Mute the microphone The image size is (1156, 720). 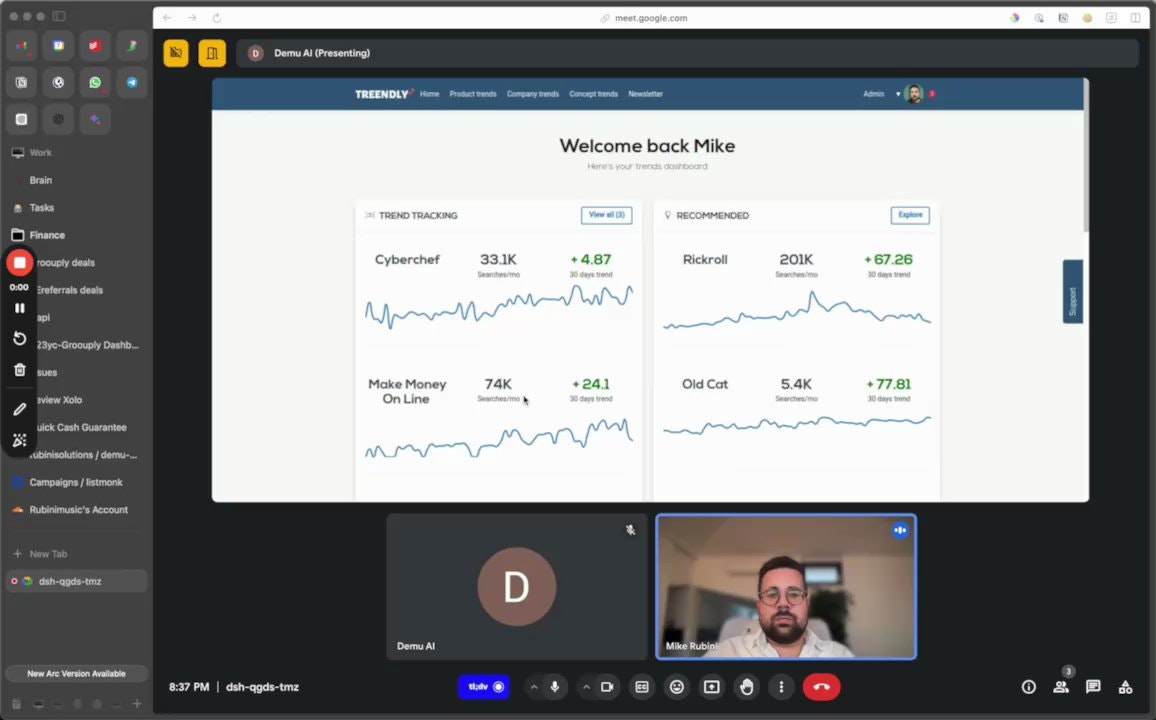click(555, 687)
